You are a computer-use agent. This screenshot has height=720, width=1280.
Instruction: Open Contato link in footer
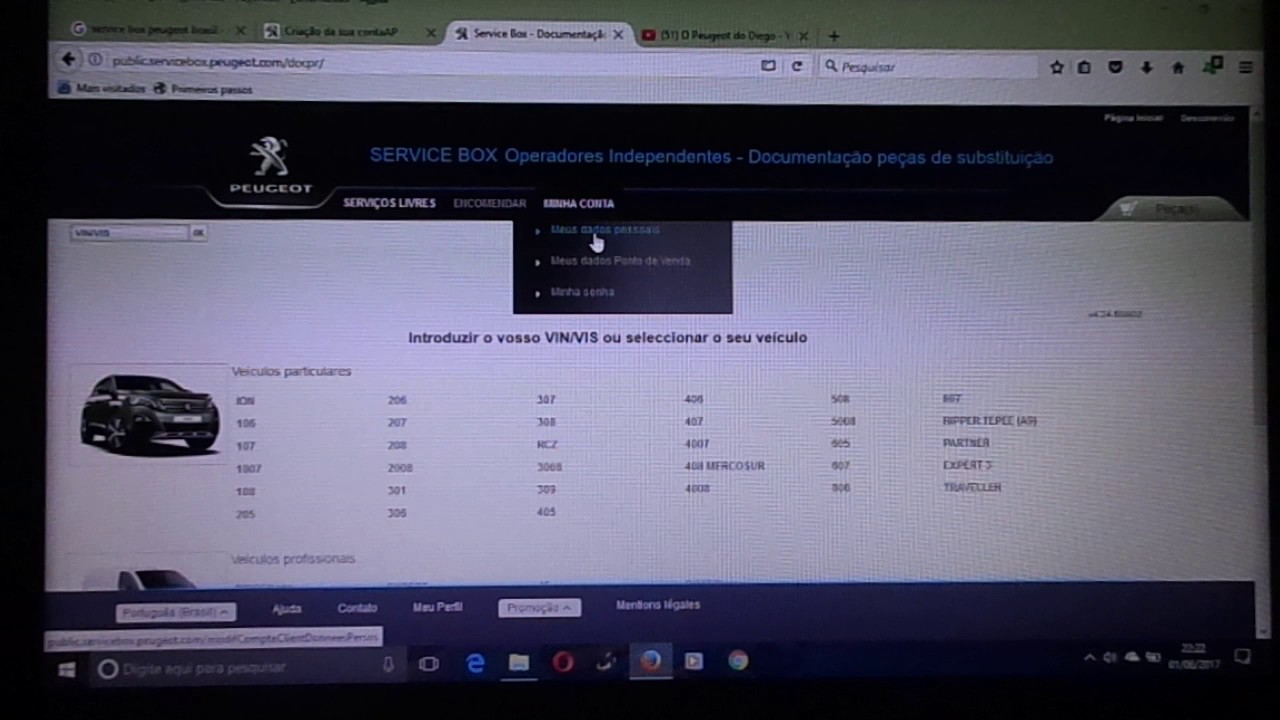click(357, 608)
